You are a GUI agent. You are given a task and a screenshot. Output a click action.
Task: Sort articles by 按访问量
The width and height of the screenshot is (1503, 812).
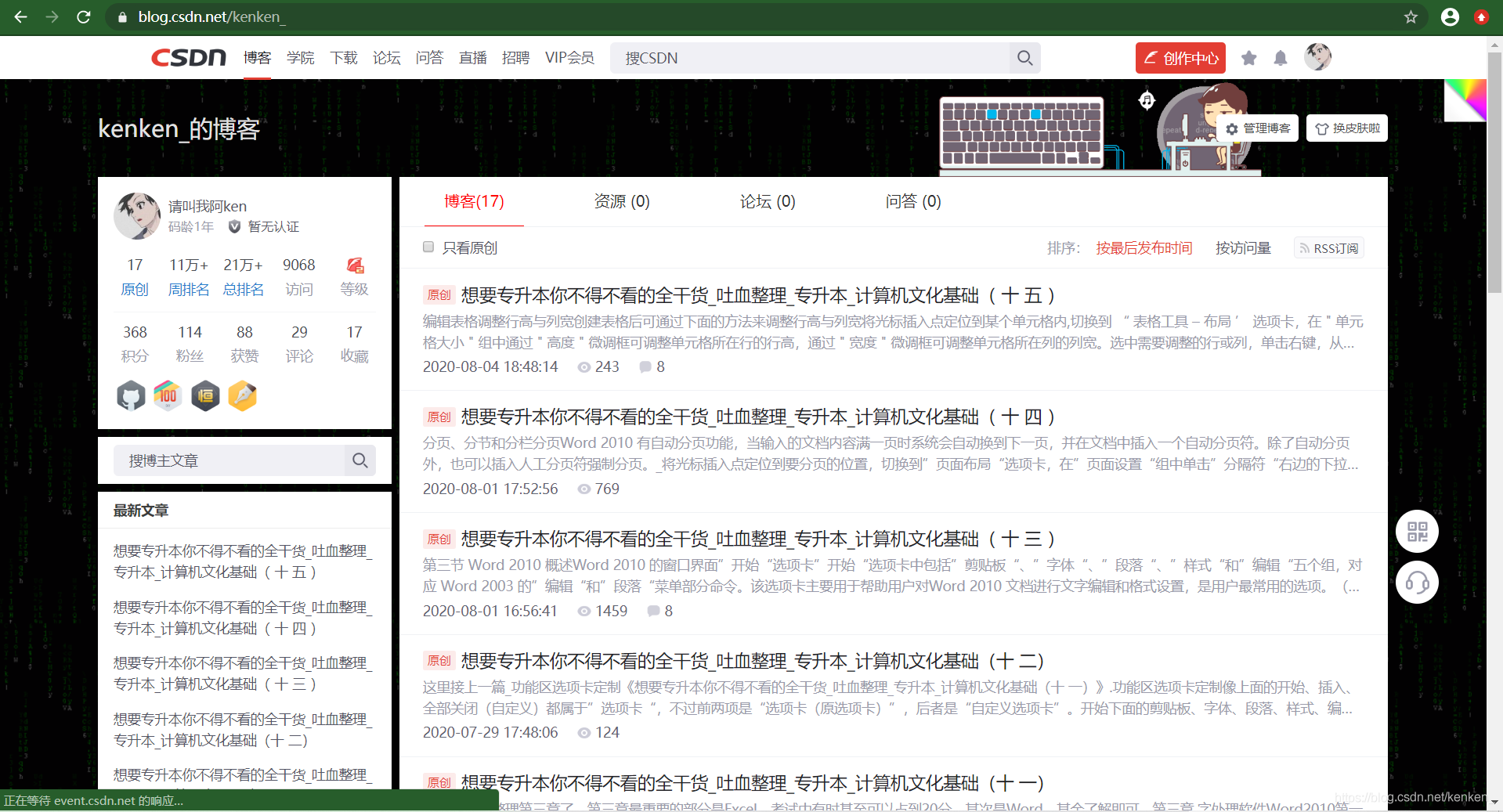1243,248
